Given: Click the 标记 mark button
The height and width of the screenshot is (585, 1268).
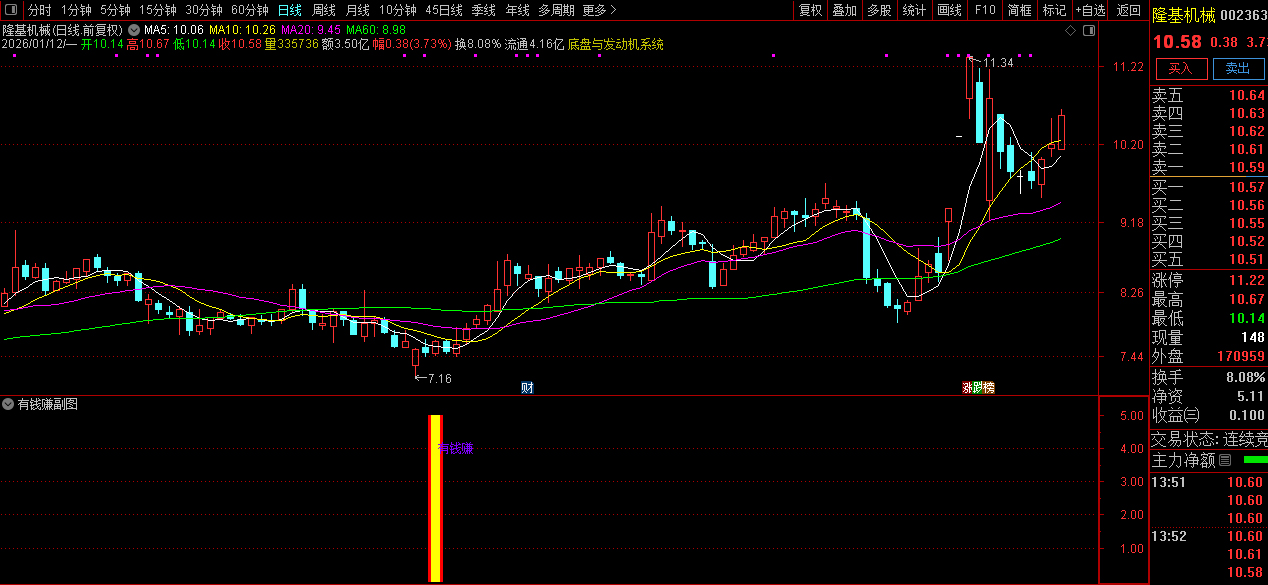Looking at the screenshot, I should [x=1054, y=10].
